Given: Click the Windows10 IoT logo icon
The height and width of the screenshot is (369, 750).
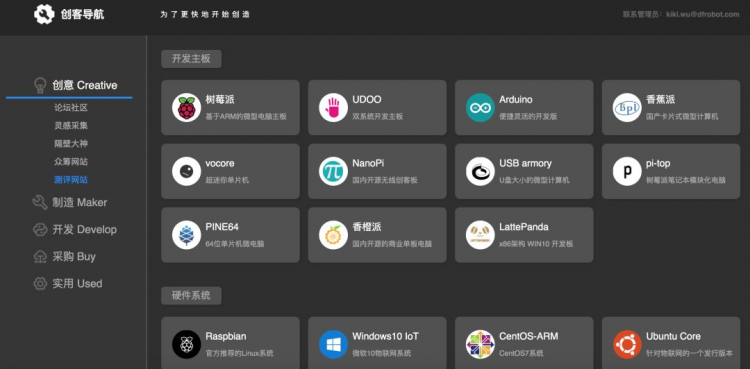Looking at the screenshot, I should point(333,344).
